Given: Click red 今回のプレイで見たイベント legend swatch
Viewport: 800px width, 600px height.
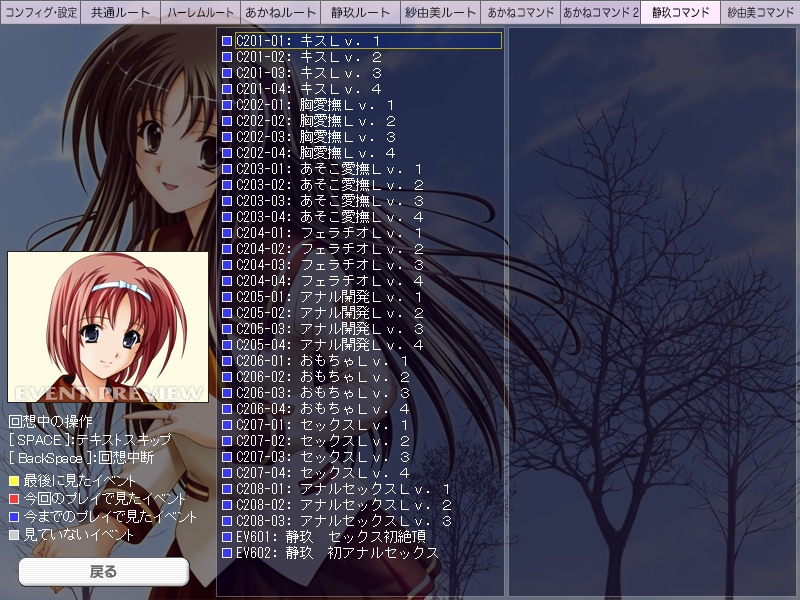Looking at the screenshot, I should pyautogui.click(x=14, y=498).
